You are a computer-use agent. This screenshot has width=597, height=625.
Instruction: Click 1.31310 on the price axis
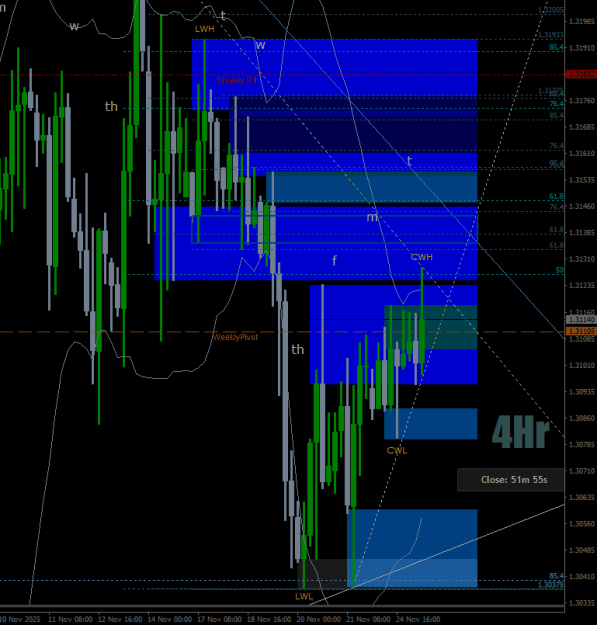coord(582,259)
